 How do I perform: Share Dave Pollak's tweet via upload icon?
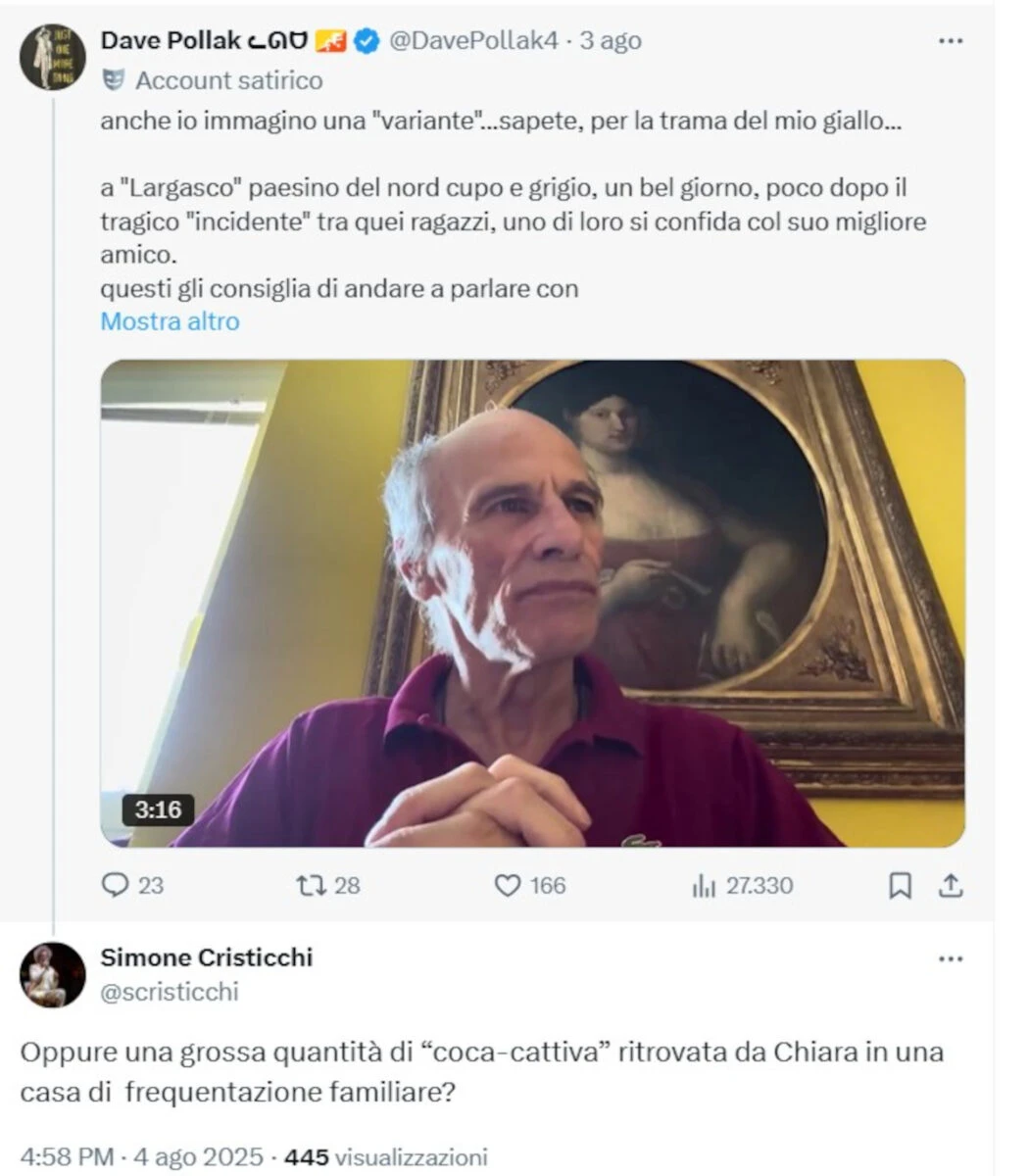point(951,886)
